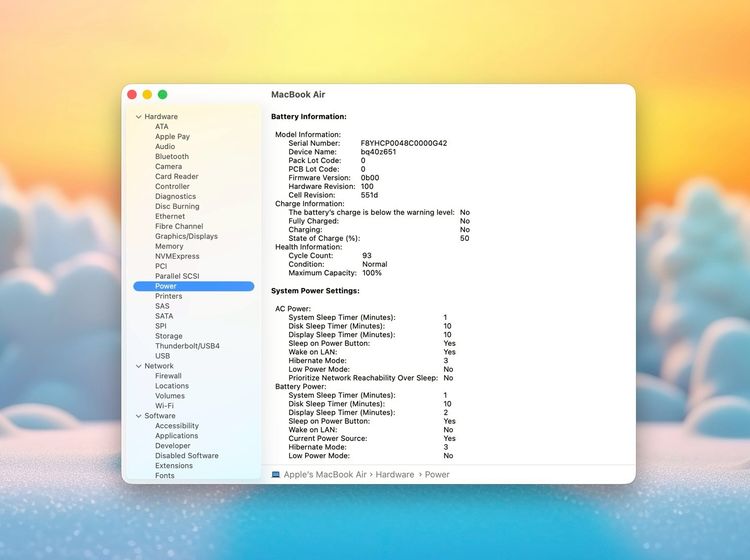750x560 pixels.
Task: Open Graphics/Displays information
Action: tap(186, 236)
